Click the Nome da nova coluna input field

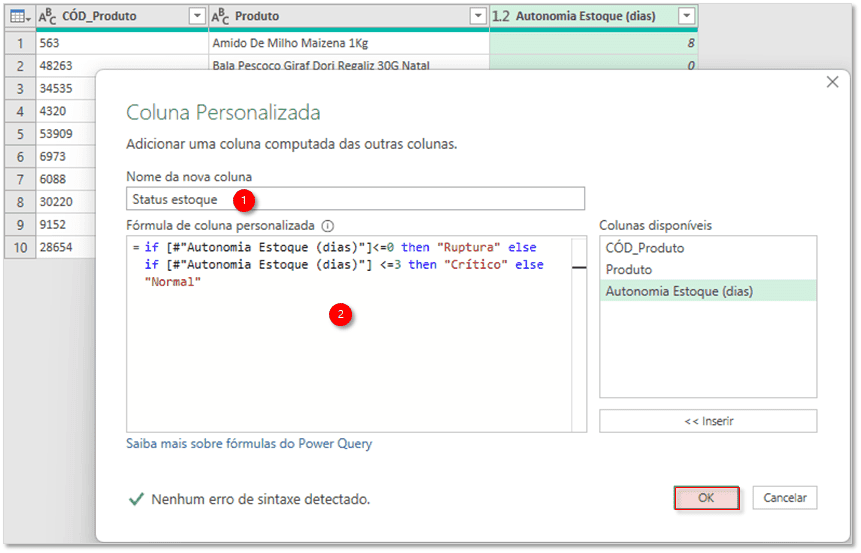click(355, 199)
